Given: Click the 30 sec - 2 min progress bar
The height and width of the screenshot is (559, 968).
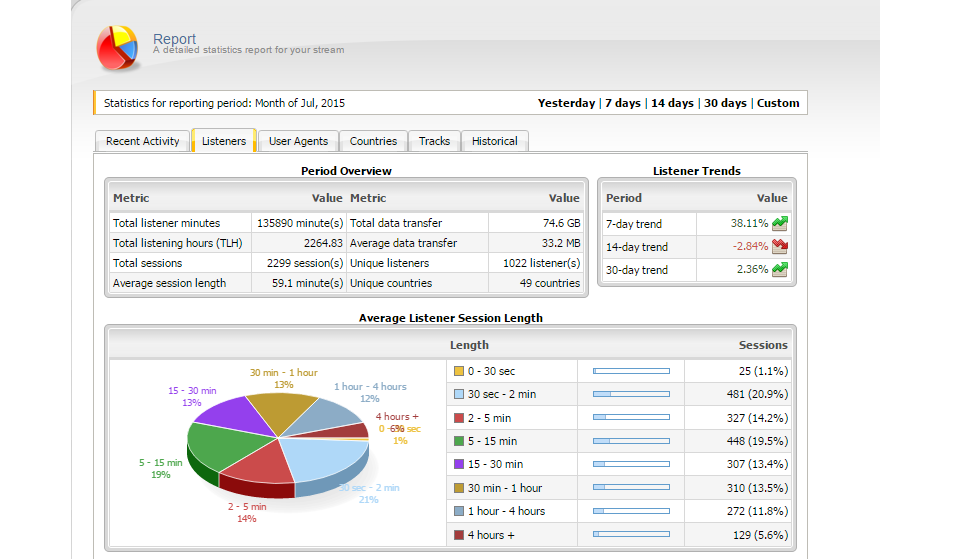Looking at the screenshot, I should point(631,394).
